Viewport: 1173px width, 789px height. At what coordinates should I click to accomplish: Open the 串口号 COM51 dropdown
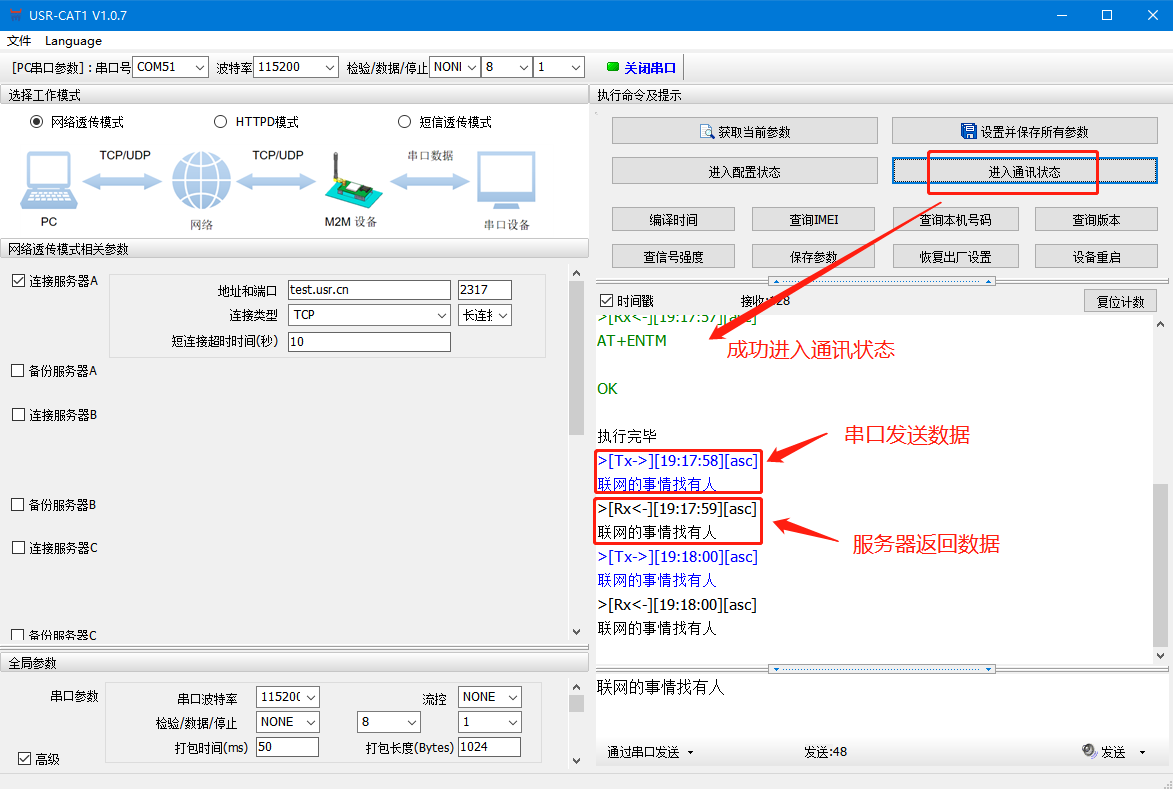[170, 67]
